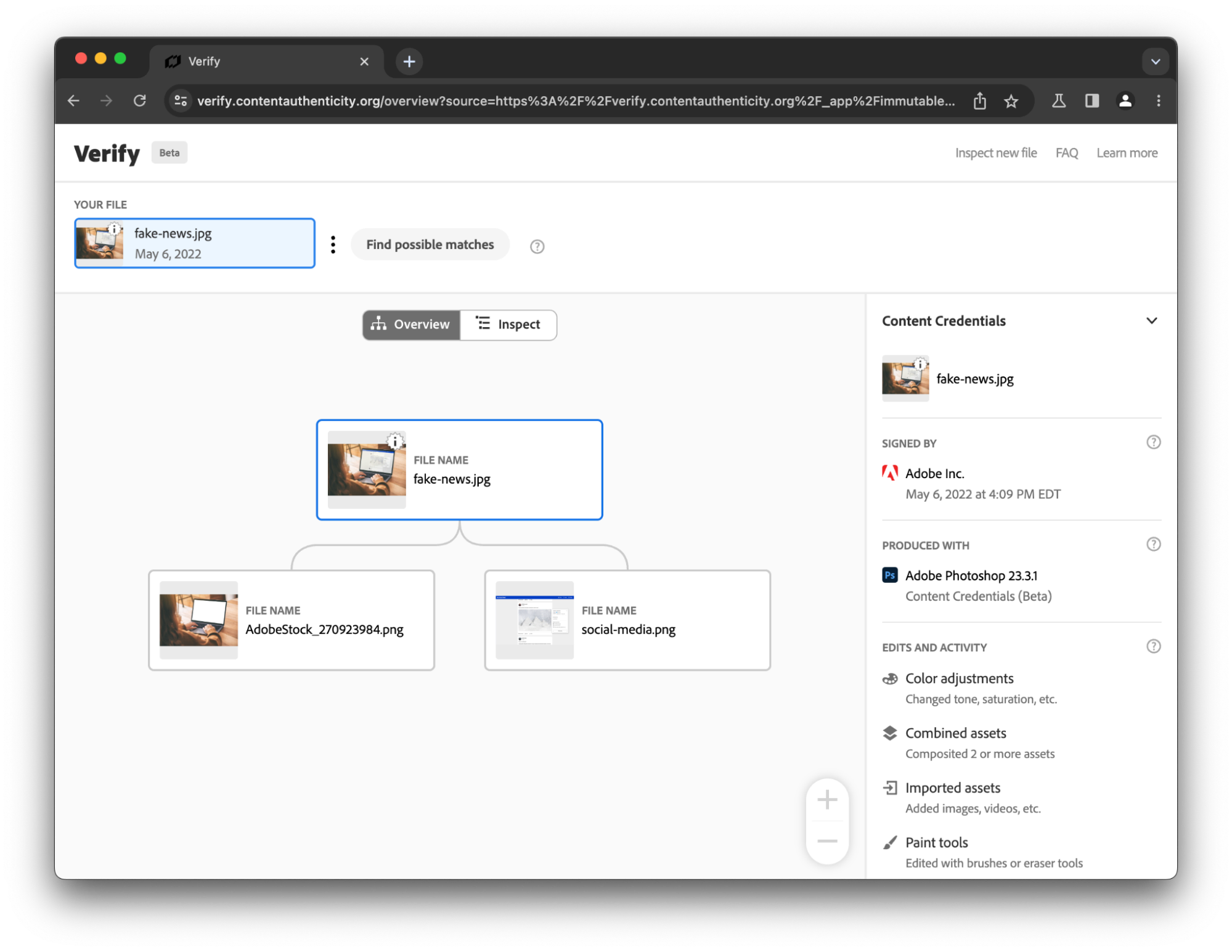Open a new browser tab
Viewport: 1232px width, 952px height.
point(409,62)
